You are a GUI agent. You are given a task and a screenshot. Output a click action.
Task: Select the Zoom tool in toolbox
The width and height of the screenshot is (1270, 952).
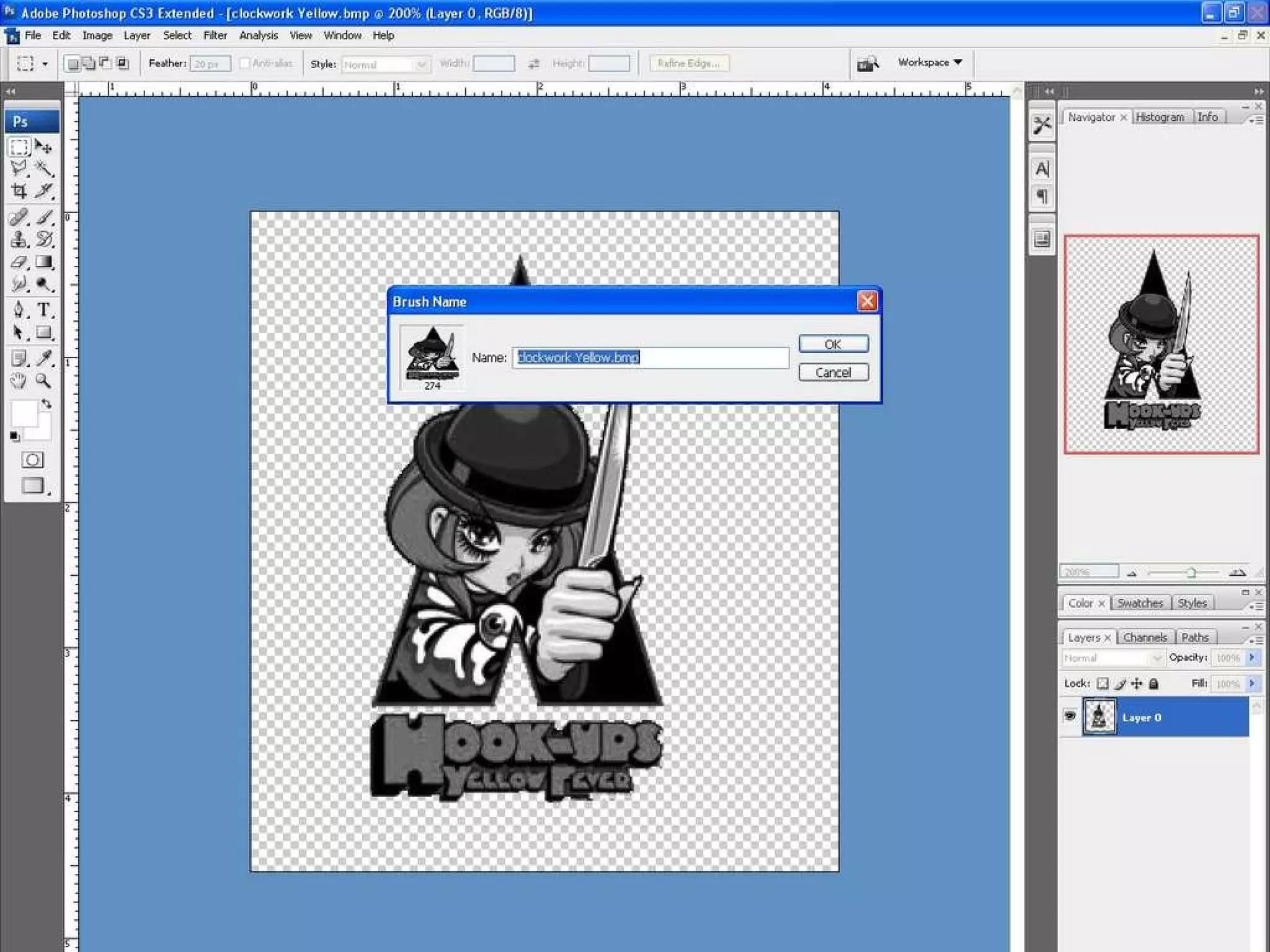click(x=43, y=381)
